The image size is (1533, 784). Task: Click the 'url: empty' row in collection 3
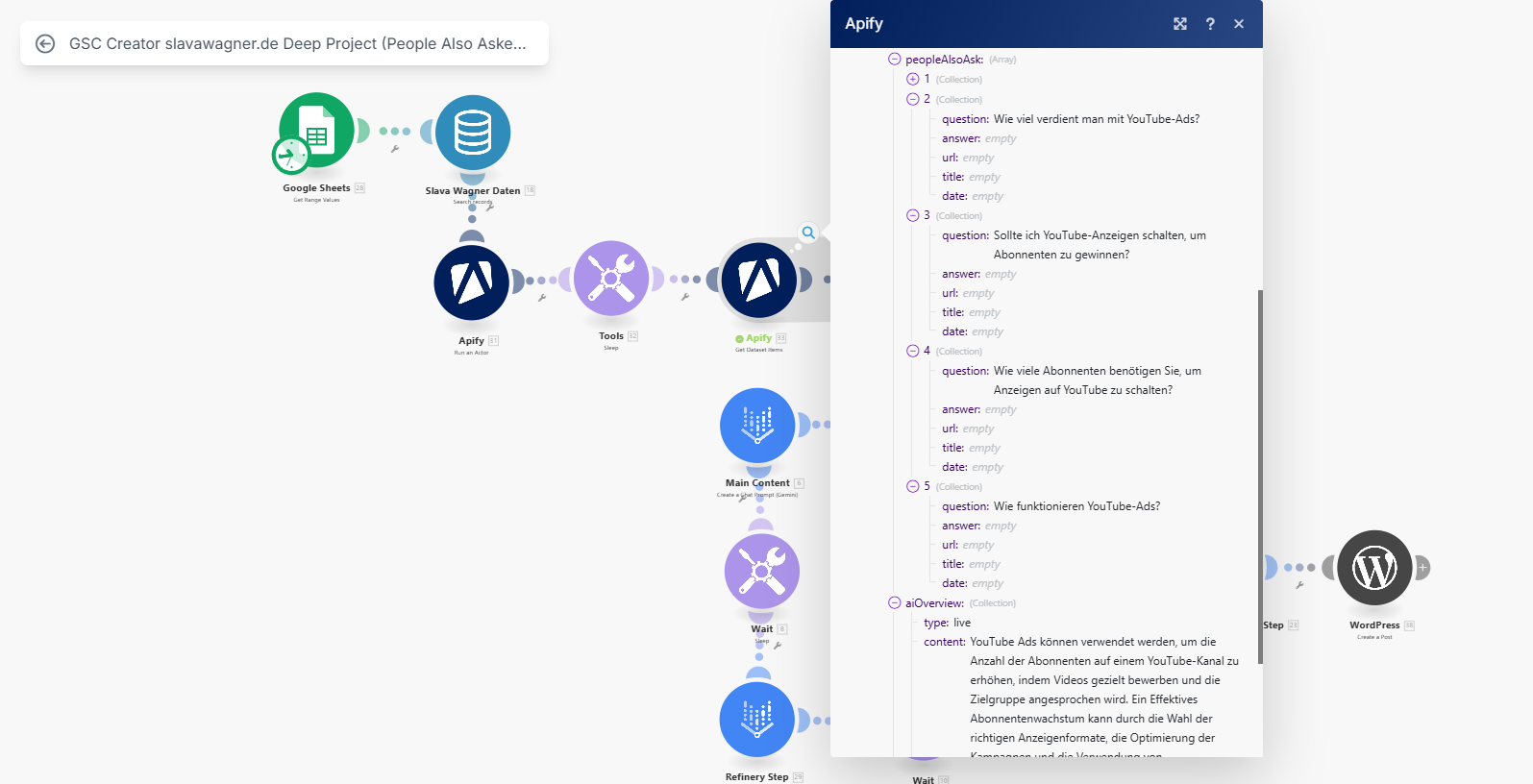[x=968, y=293]
